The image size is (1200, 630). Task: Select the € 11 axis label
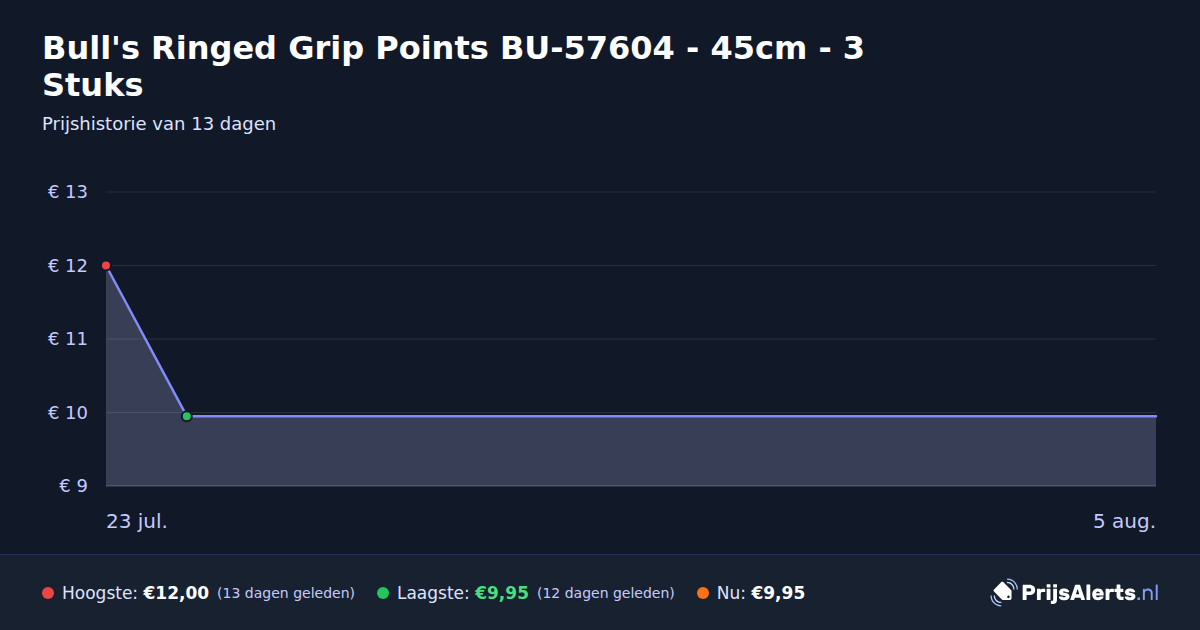pyautogui.click(x=68, y=339)
